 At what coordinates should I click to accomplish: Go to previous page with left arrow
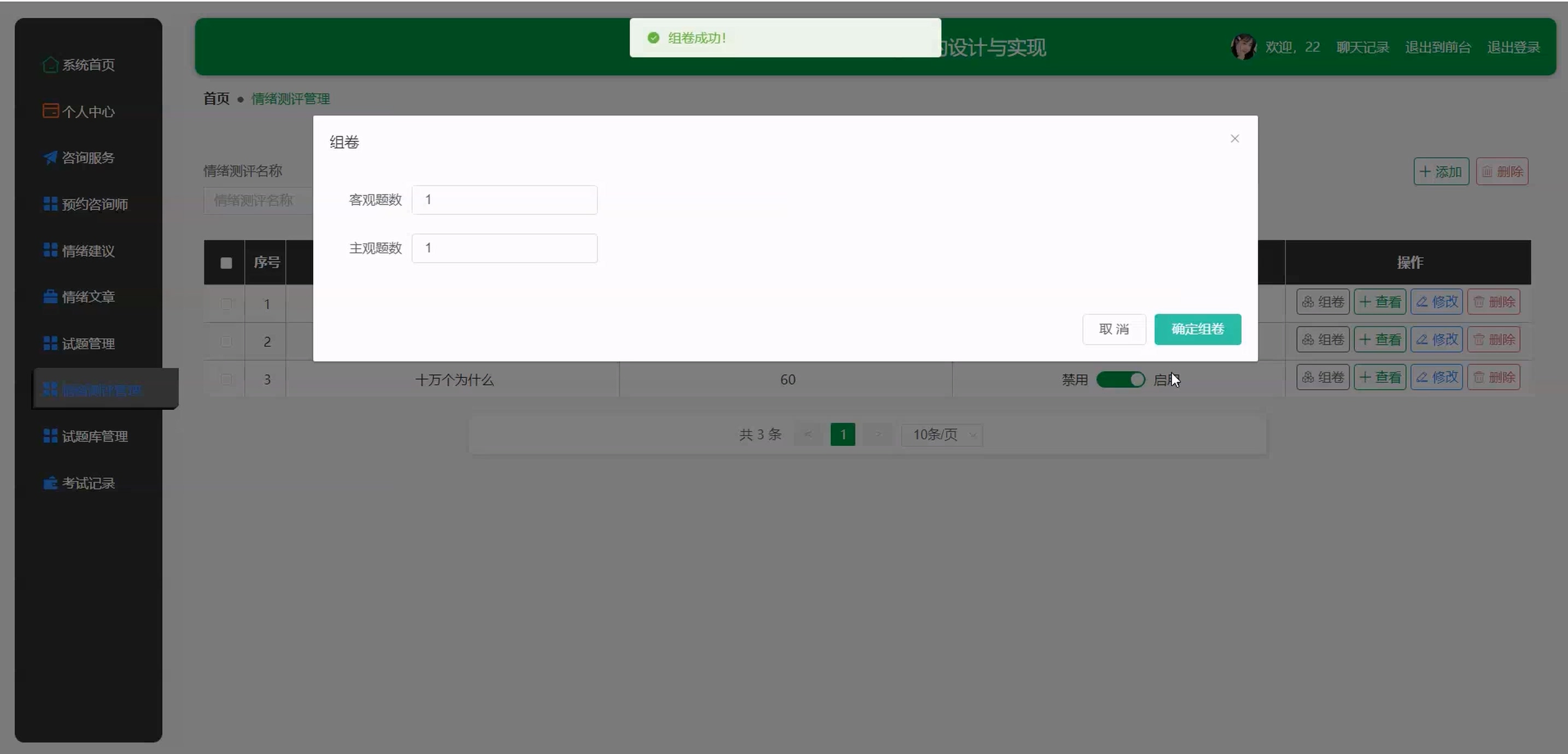pyautogui.click(x=808, y=434)
